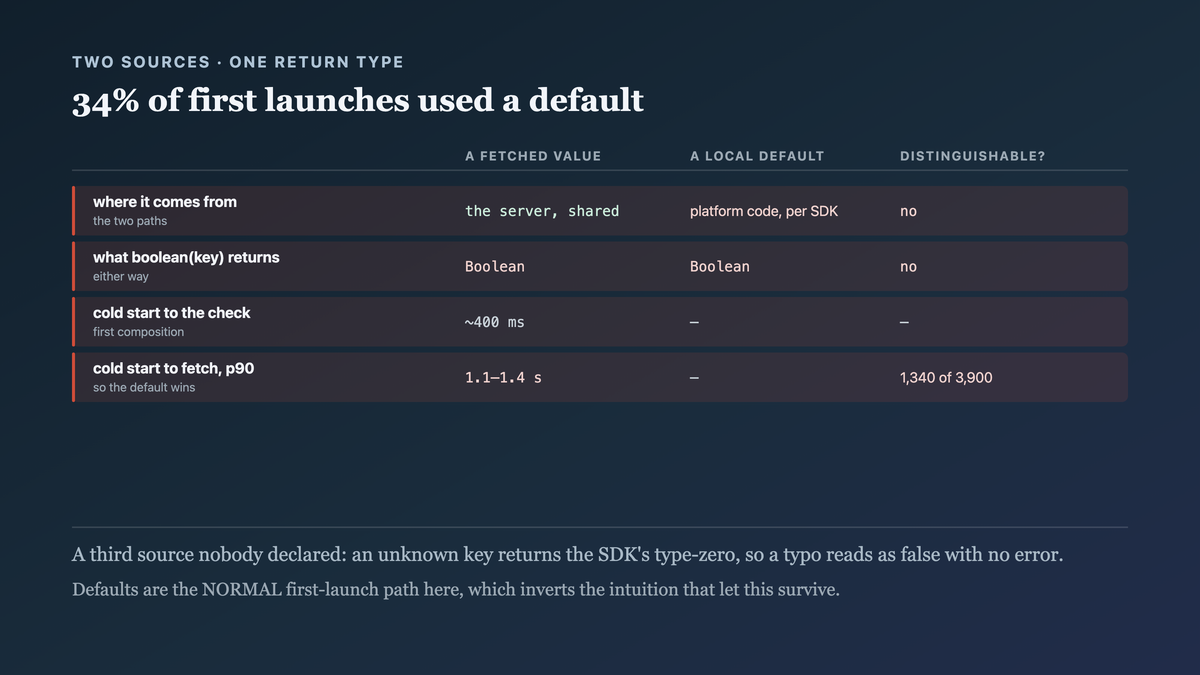Click the subtitle 'the two paths'
The image size is (1200, 675).
(130, 221)
